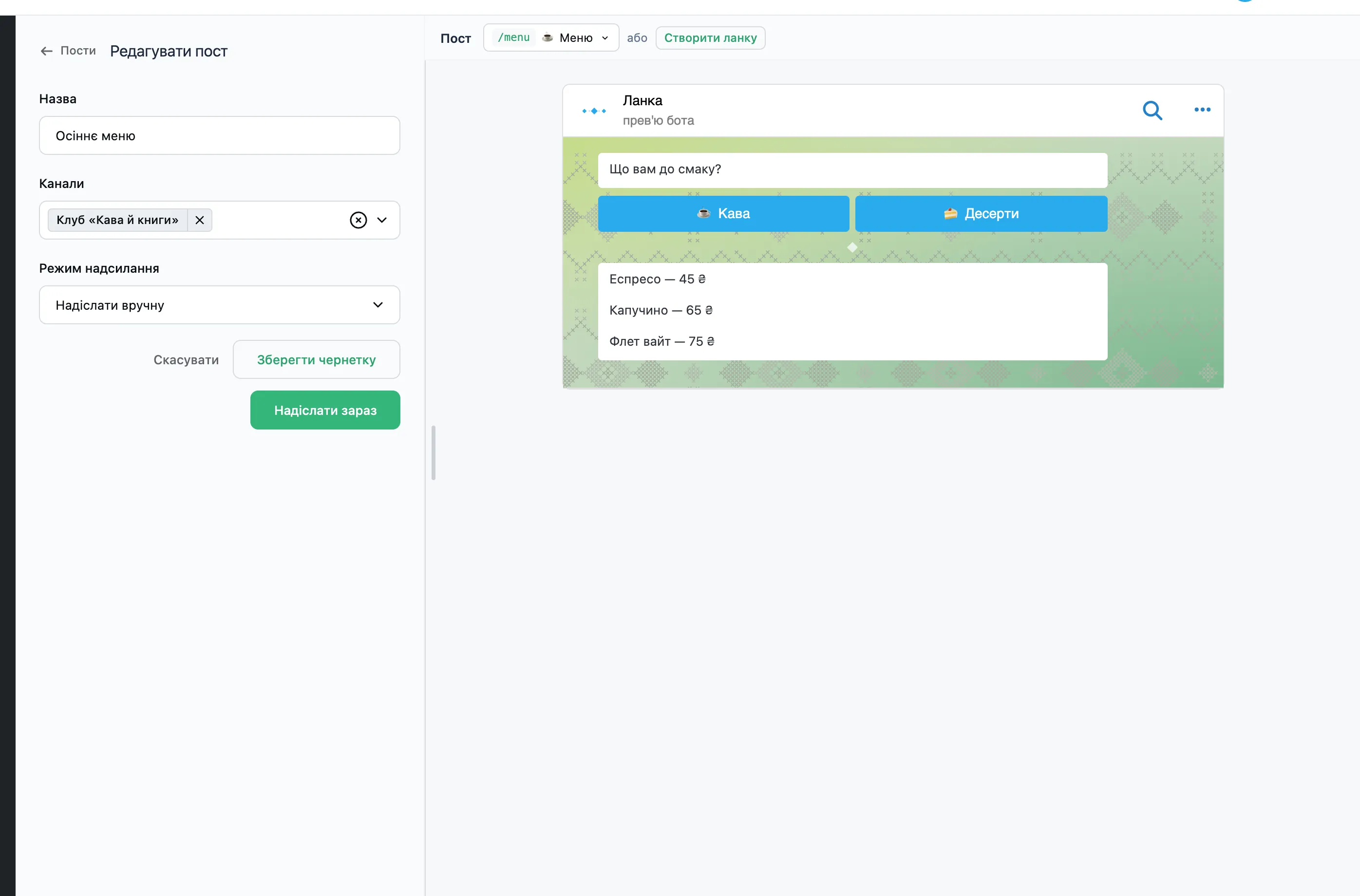Viewport: 1360px width, 896px height.
Task: Remove the Клуб «Кава й книги» channel tag
Action: pyautogui.click(x=199, y=220)
